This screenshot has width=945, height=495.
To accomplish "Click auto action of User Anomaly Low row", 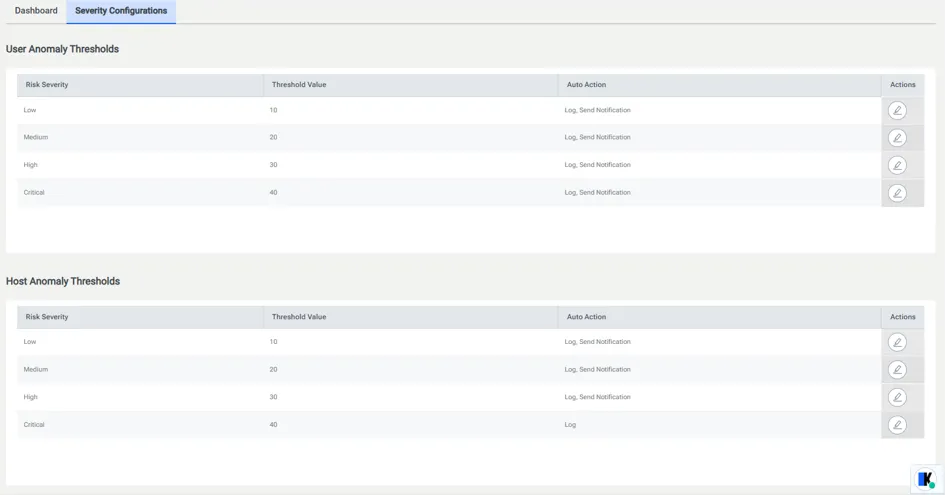I will coord(597,110).
